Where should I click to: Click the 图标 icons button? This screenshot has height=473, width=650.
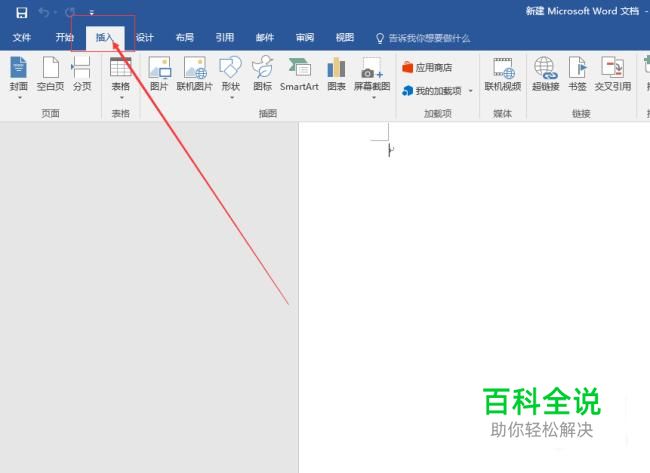point(262,74)
